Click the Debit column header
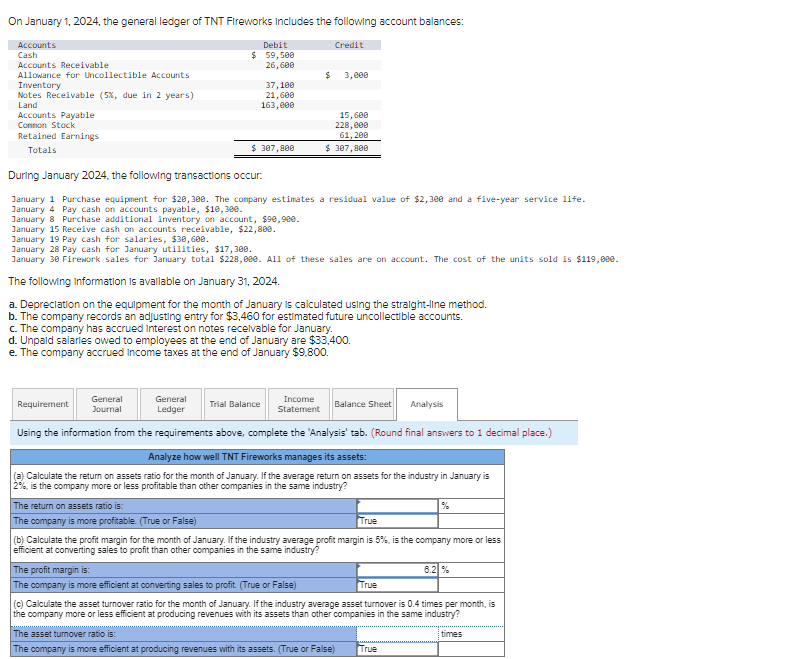 275,45
